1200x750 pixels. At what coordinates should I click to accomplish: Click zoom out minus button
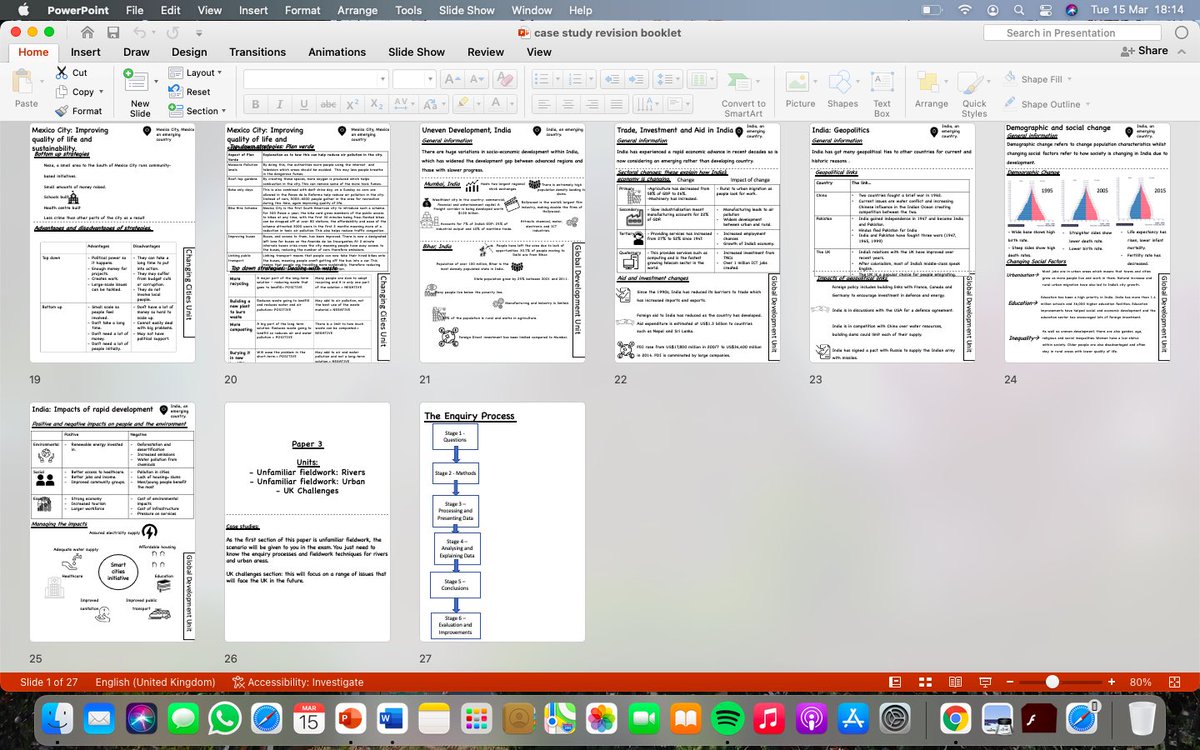click(1010, 682)
